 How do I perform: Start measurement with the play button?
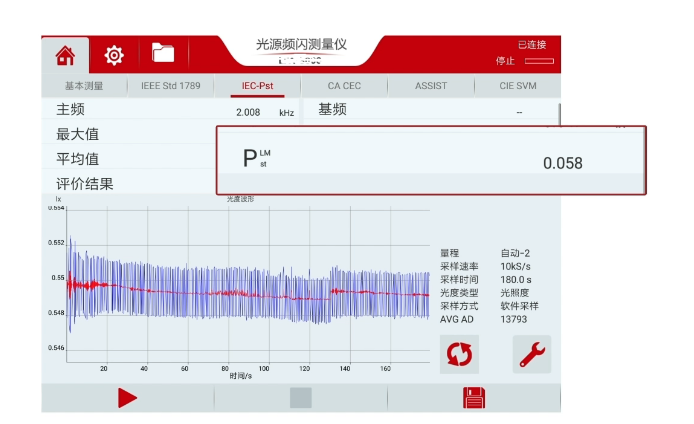(127, 397)
